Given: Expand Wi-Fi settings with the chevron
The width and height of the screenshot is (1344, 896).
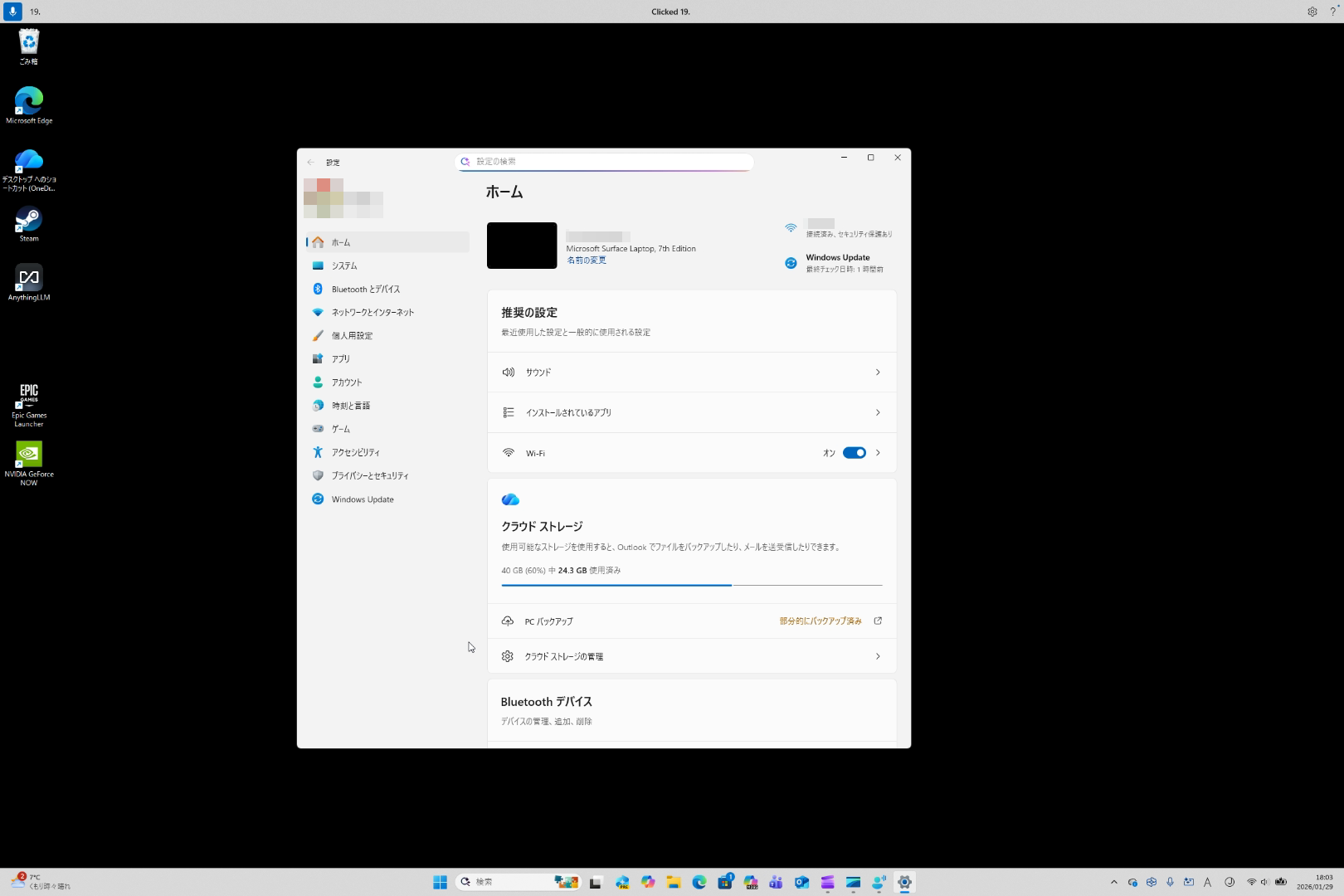Looking at the screenshot, I should pyautogui.click(x=878, y=453).
